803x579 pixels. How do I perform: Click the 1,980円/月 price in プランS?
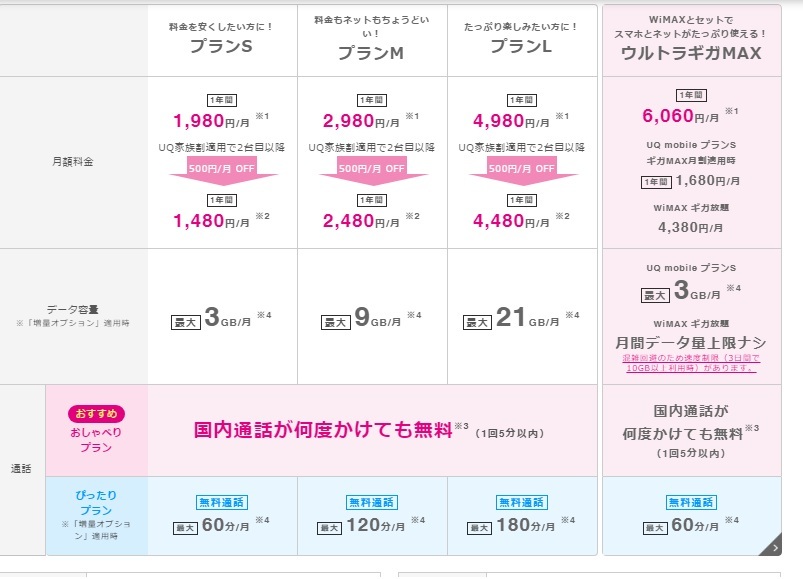[212, 122]
